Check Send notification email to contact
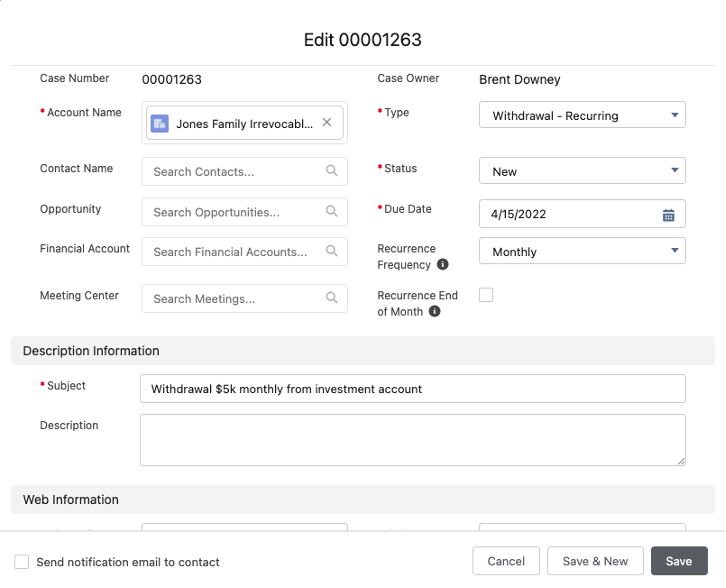The height and width of the screenshot is (588, 726). (22, 562)
